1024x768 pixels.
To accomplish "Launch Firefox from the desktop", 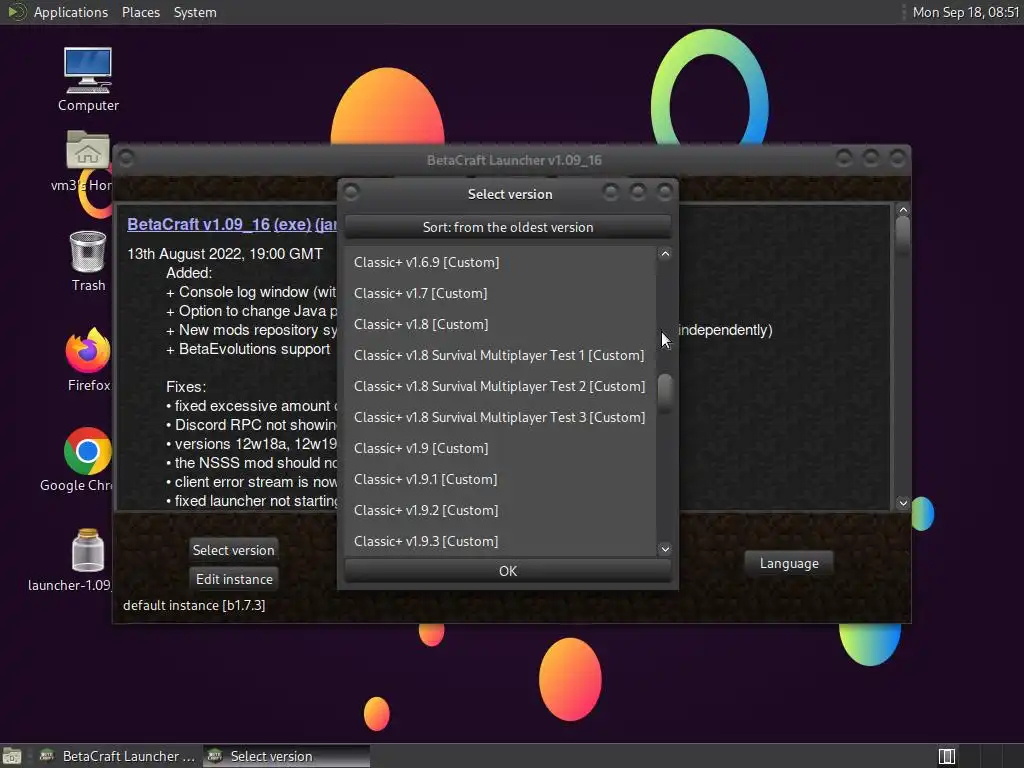I will pyautogui.click(x=88, y=359).
